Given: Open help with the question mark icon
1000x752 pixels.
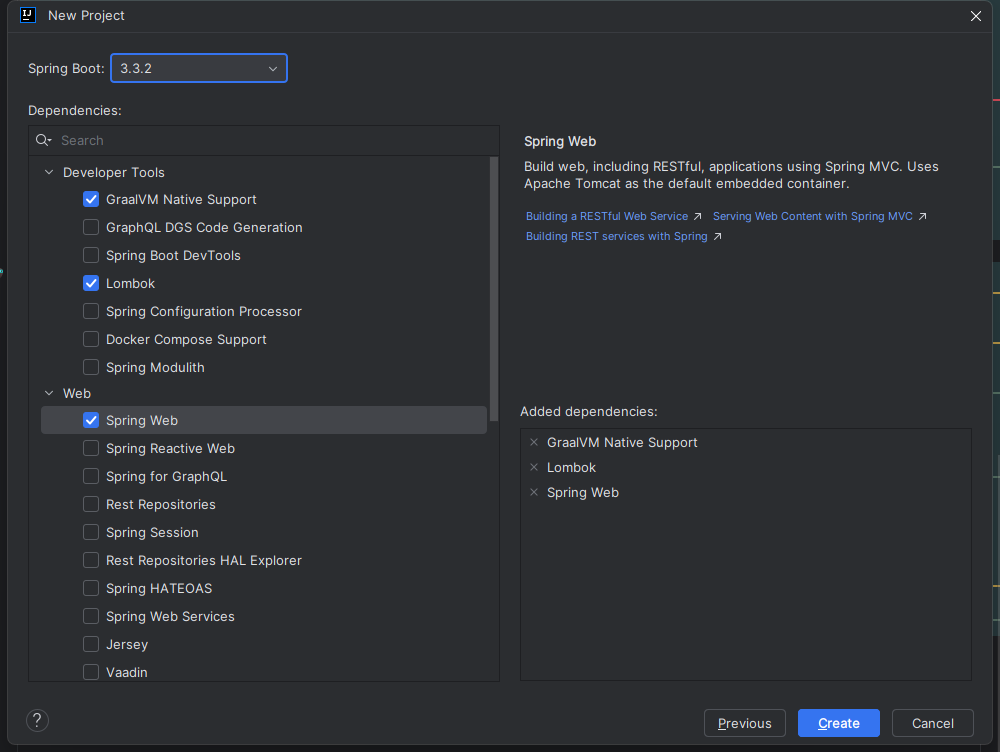Looking at the screenshot, I should tap(37, 720).
